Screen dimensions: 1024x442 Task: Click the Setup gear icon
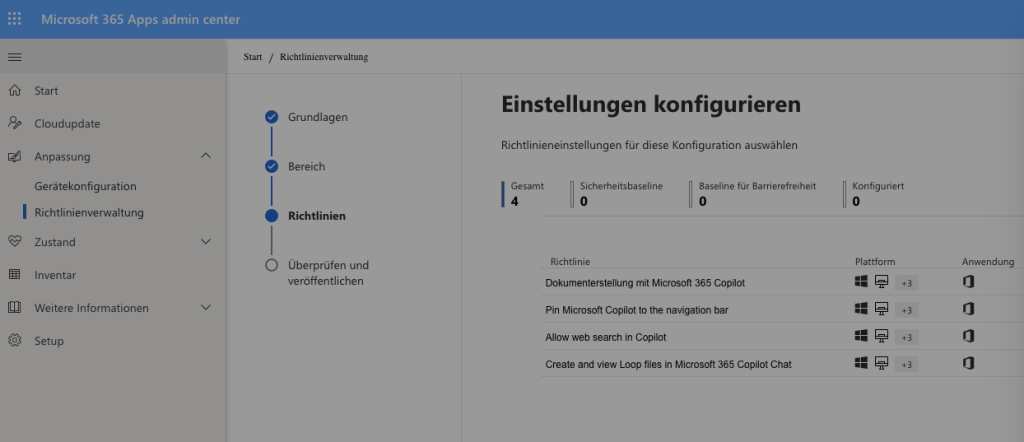click(14, 341)
